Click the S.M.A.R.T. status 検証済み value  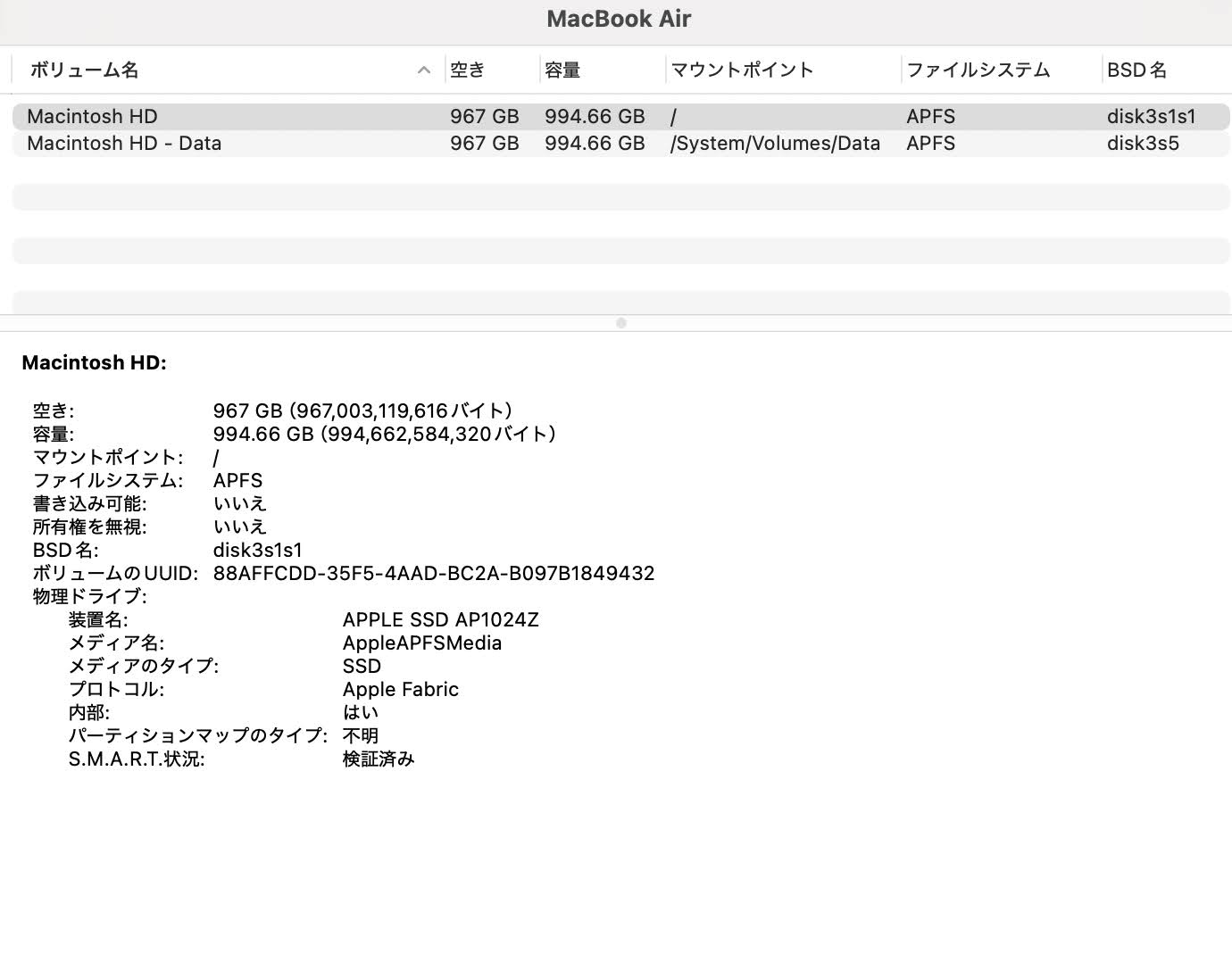tap(379, 759)
